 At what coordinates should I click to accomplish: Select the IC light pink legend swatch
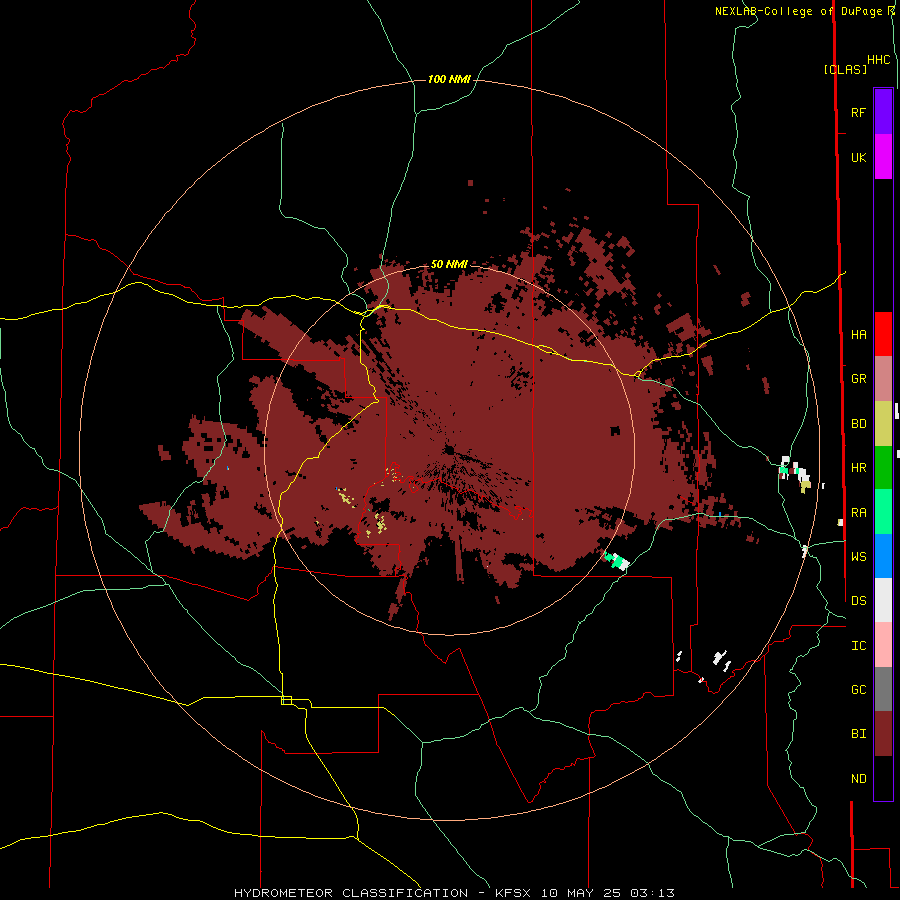click(883, 645)
